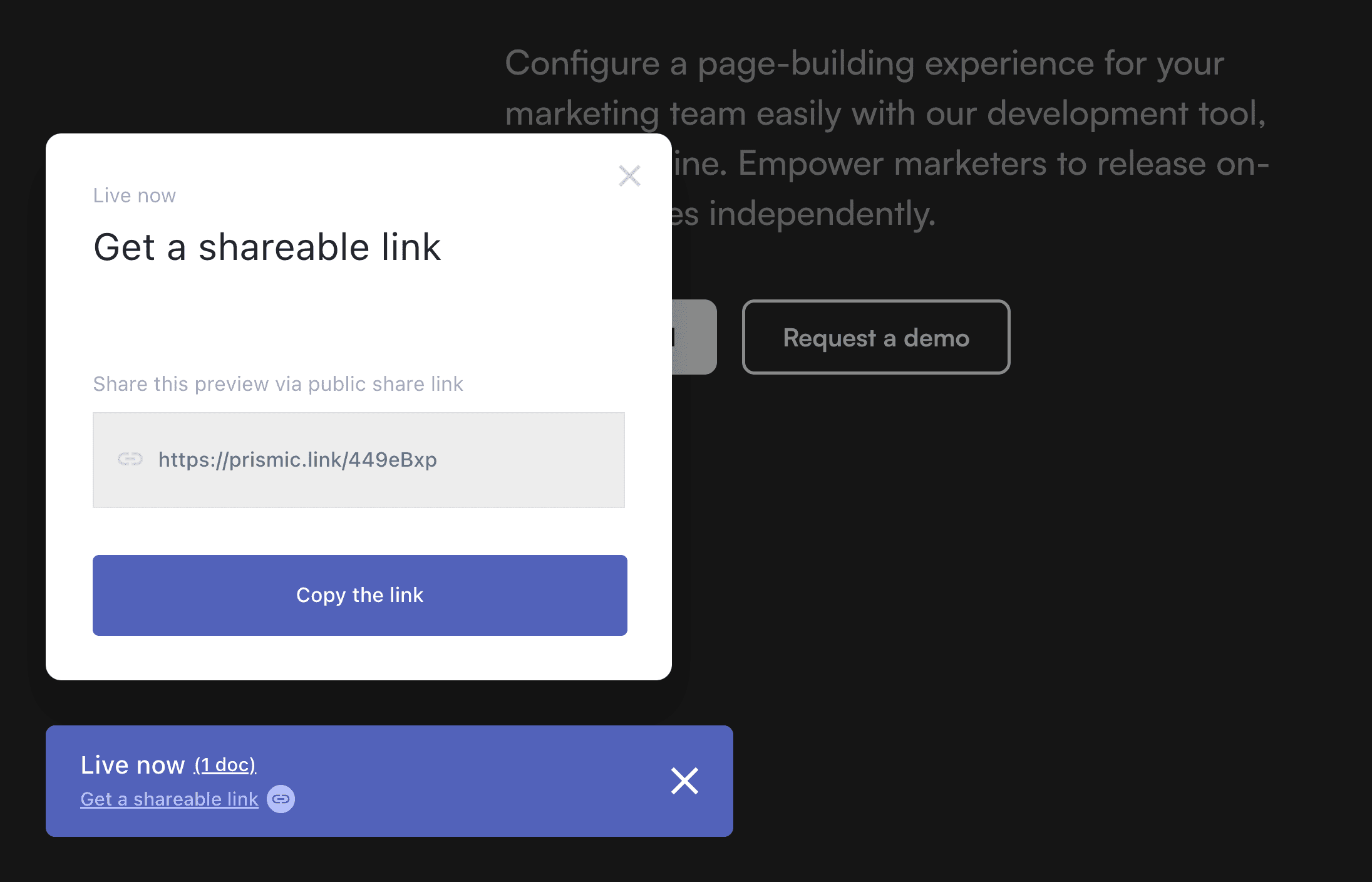
Task: Click the 'Share this preview via public share link' text
Action: point(278,383)
